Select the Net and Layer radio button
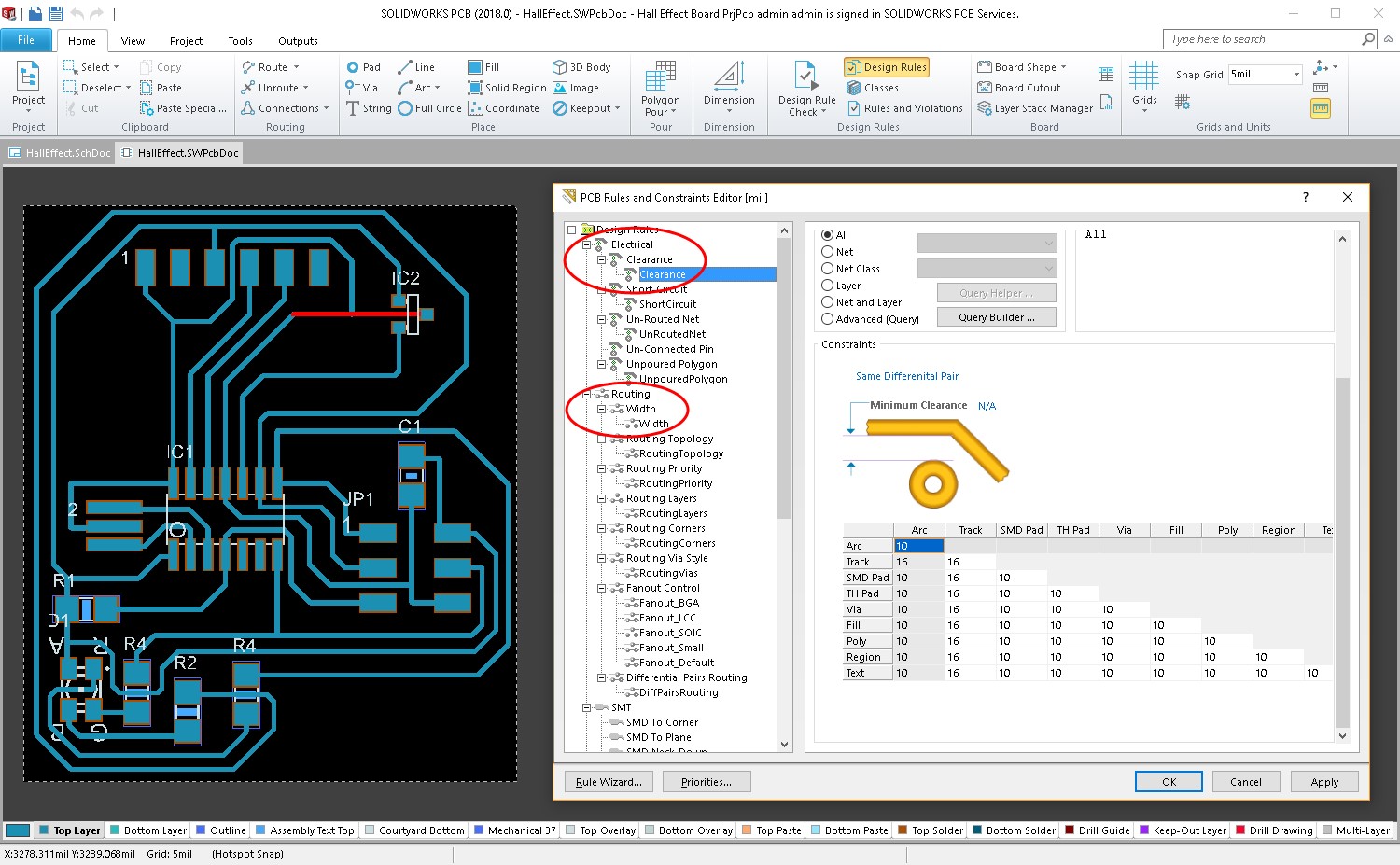The height and width of the screenshot is (865, 1400). (828, 302)
